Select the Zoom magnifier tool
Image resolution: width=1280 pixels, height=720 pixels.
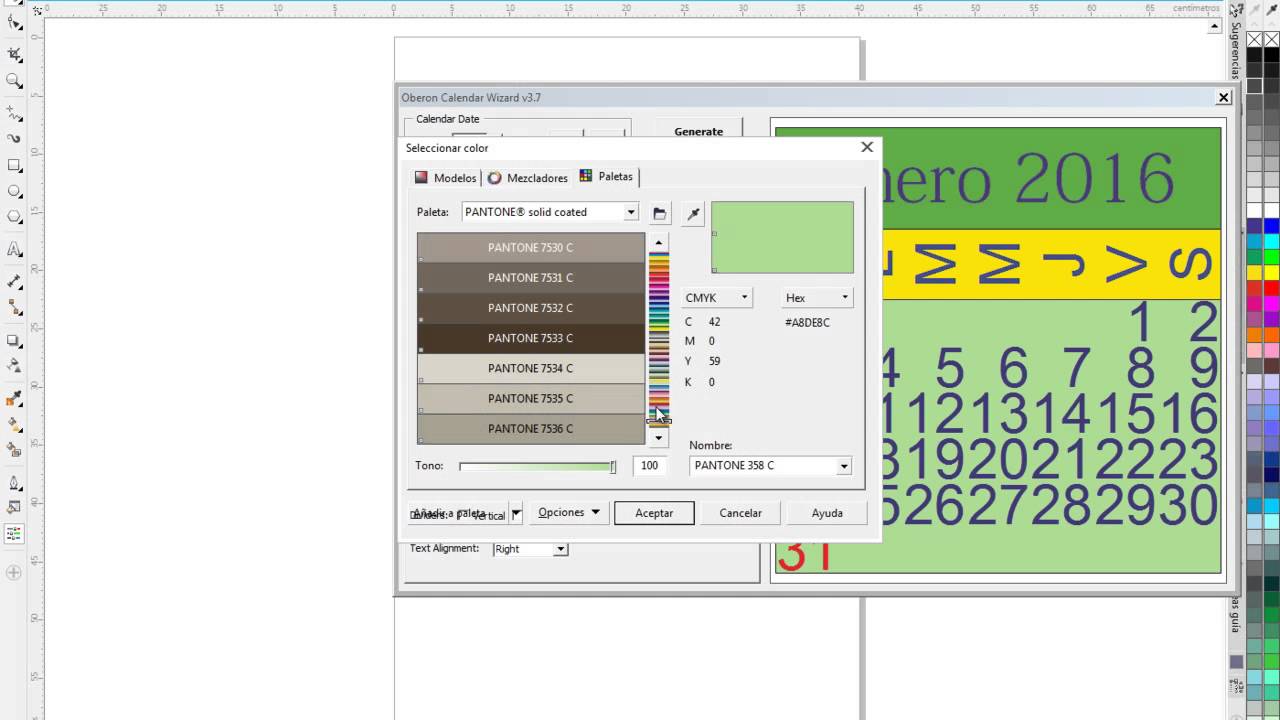[14, 81]
